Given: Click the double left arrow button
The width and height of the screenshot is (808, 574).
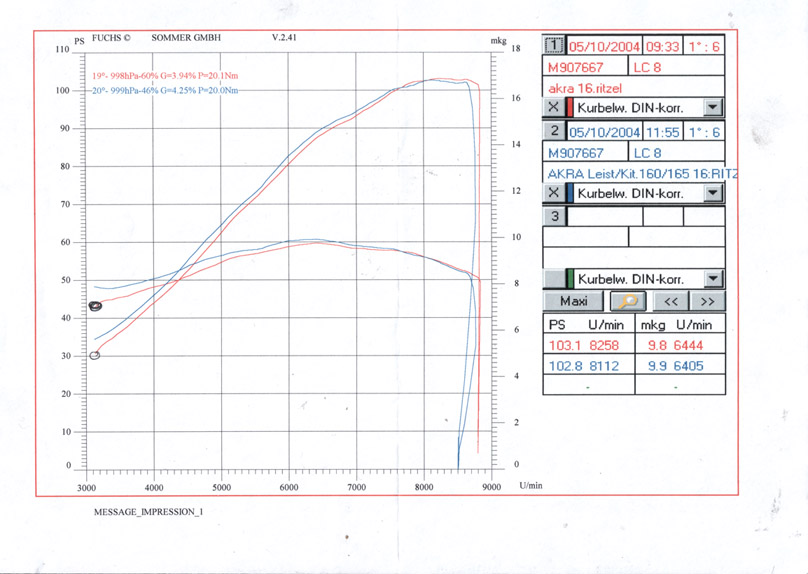Looking at the screenshot, I should coord(672,301).
